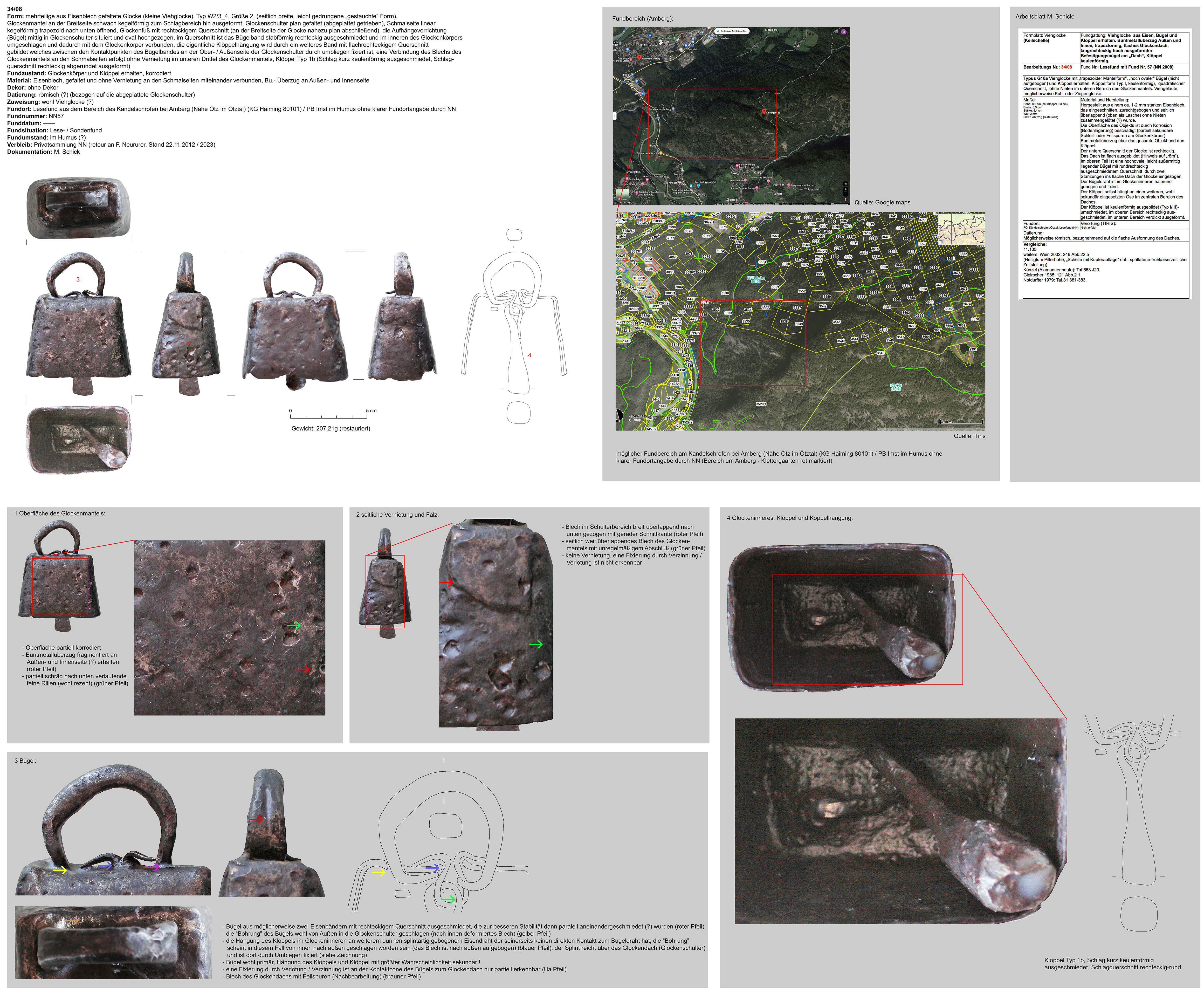Expand the Google Maps side panel arrow
The width and height of the screenshot is (1204, 994).
615,116
